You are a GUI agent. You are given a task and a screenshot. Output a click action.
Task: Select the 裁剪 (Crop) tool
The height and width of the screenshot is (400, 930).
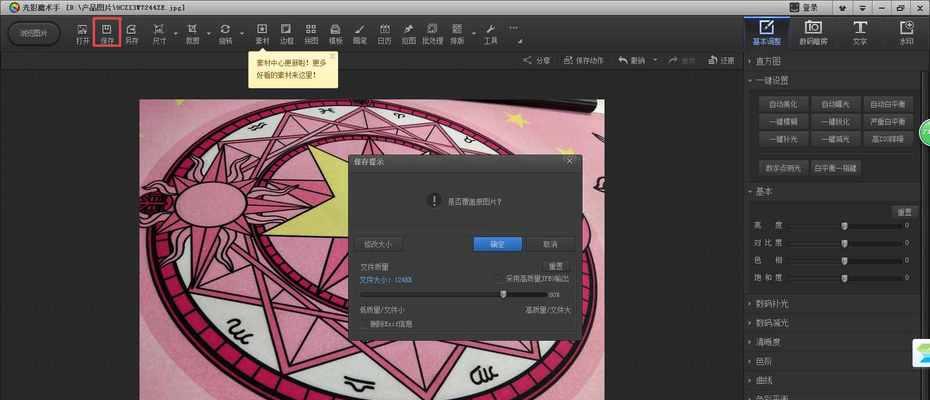coord(192,34)
